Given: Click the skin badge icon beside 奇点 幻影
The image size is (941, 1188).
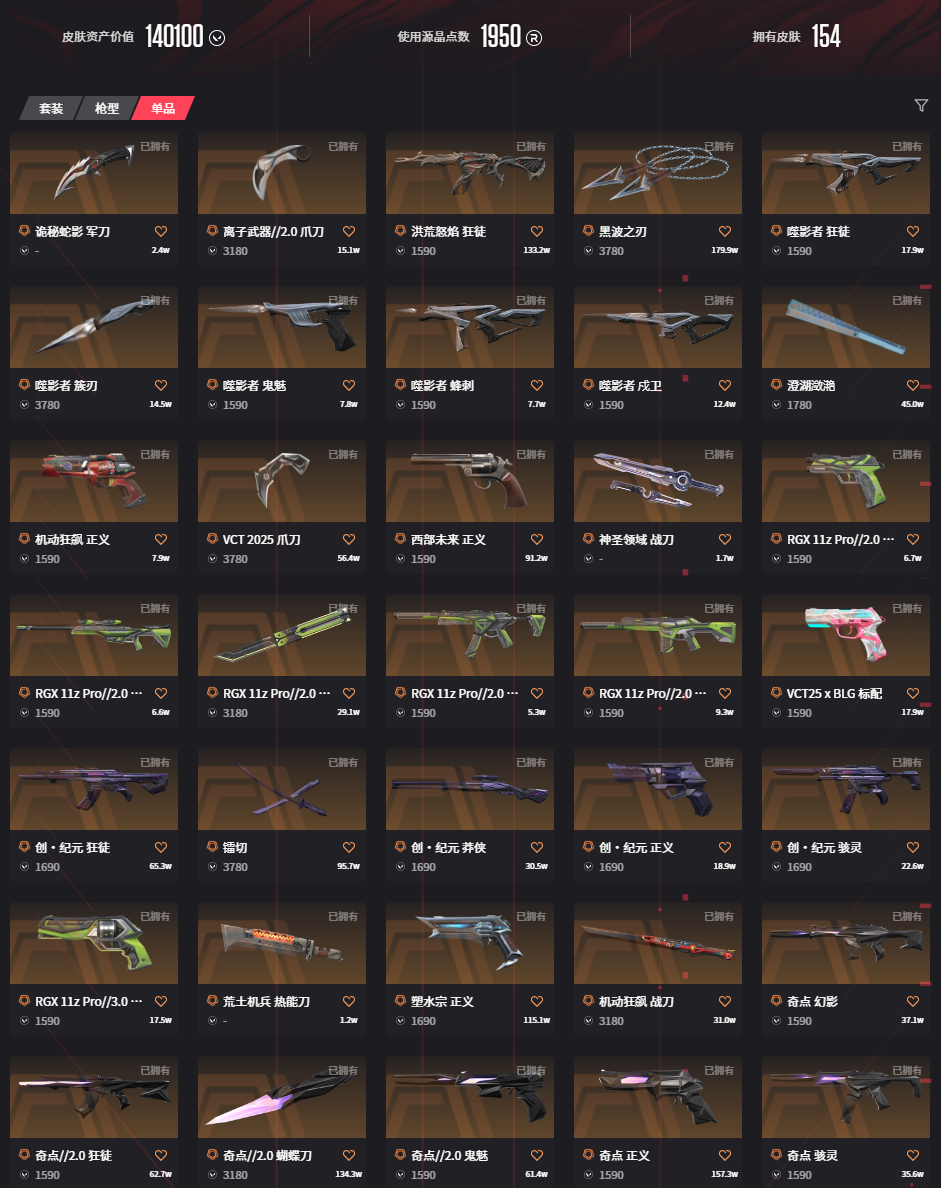Looking at the screenshot, I should pos(776,1000).
